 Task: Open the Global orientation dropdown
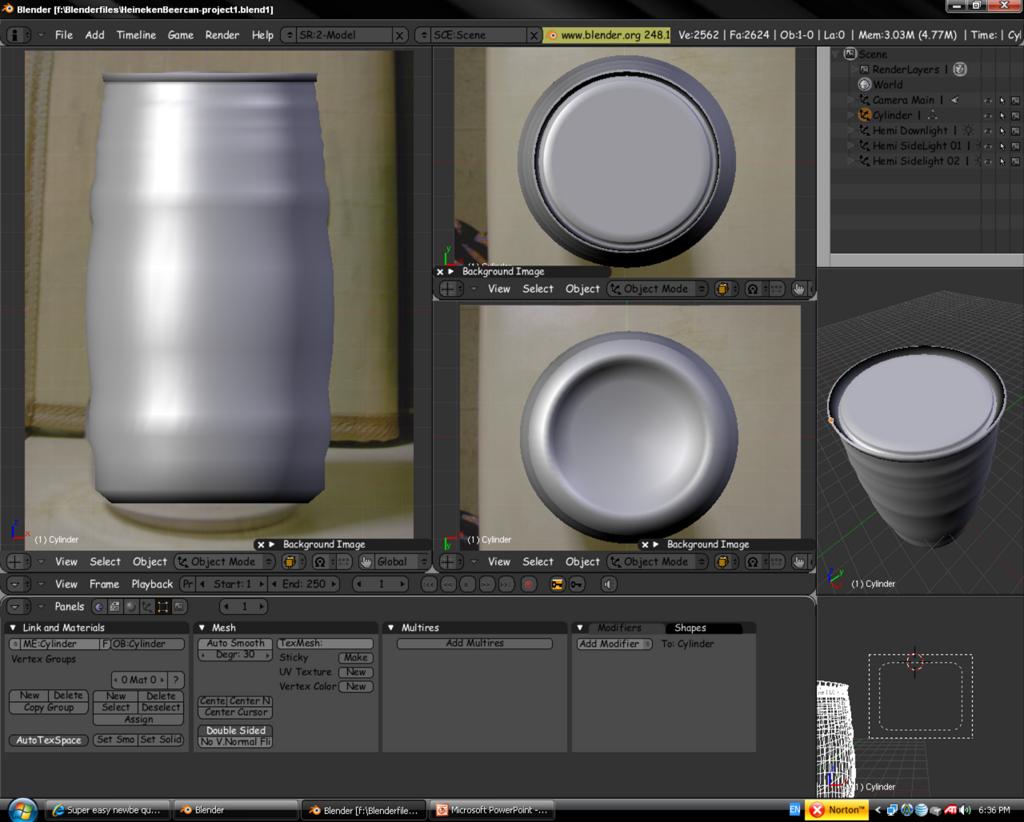402,561
